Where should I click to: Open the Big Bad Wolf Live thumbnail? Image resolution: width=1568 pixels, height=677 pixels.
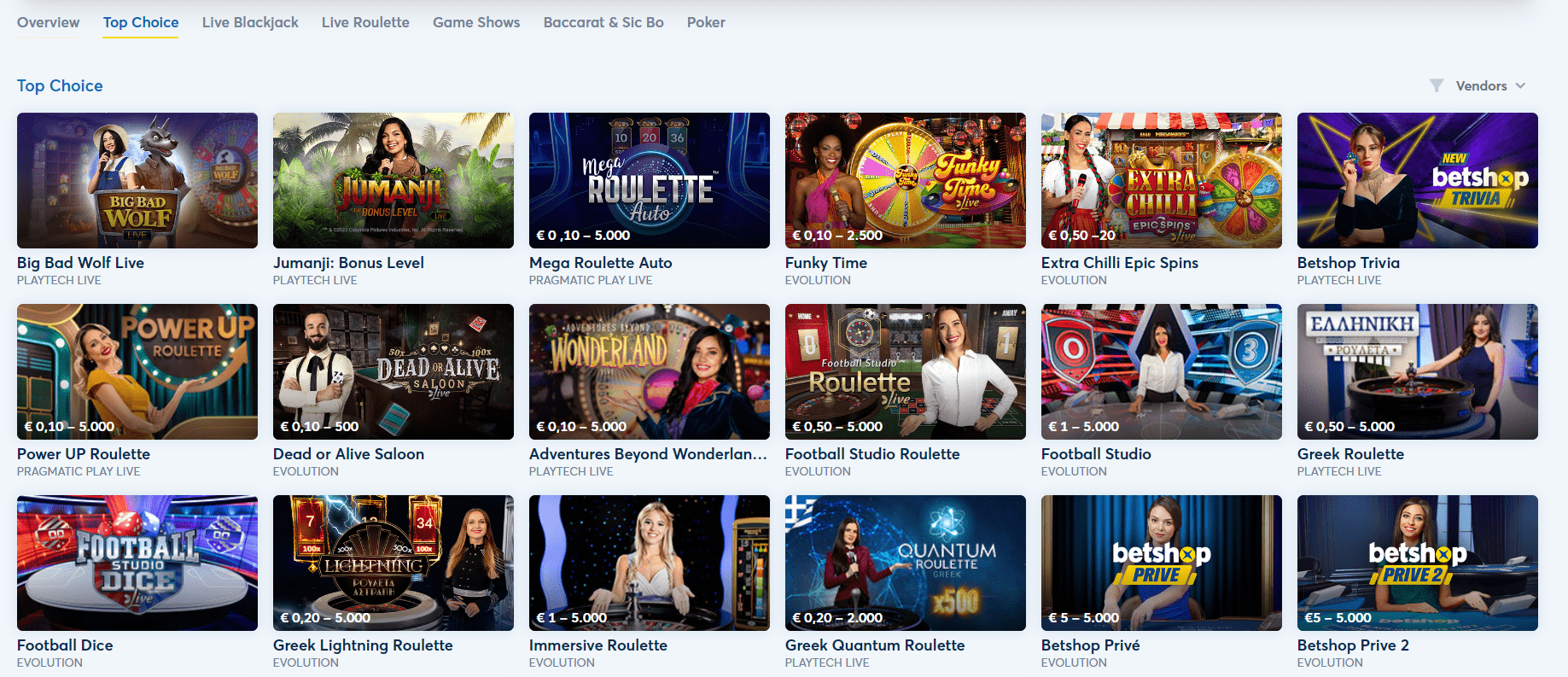tap(137, 180)
